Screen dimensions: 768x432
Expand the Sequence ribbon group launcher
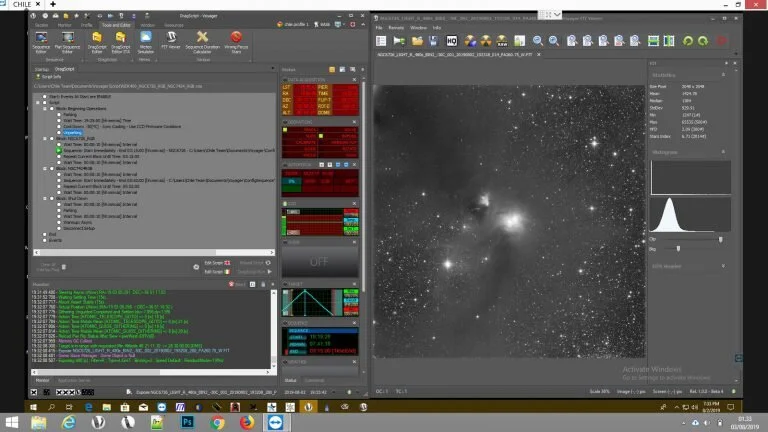(x=81, y=60)
